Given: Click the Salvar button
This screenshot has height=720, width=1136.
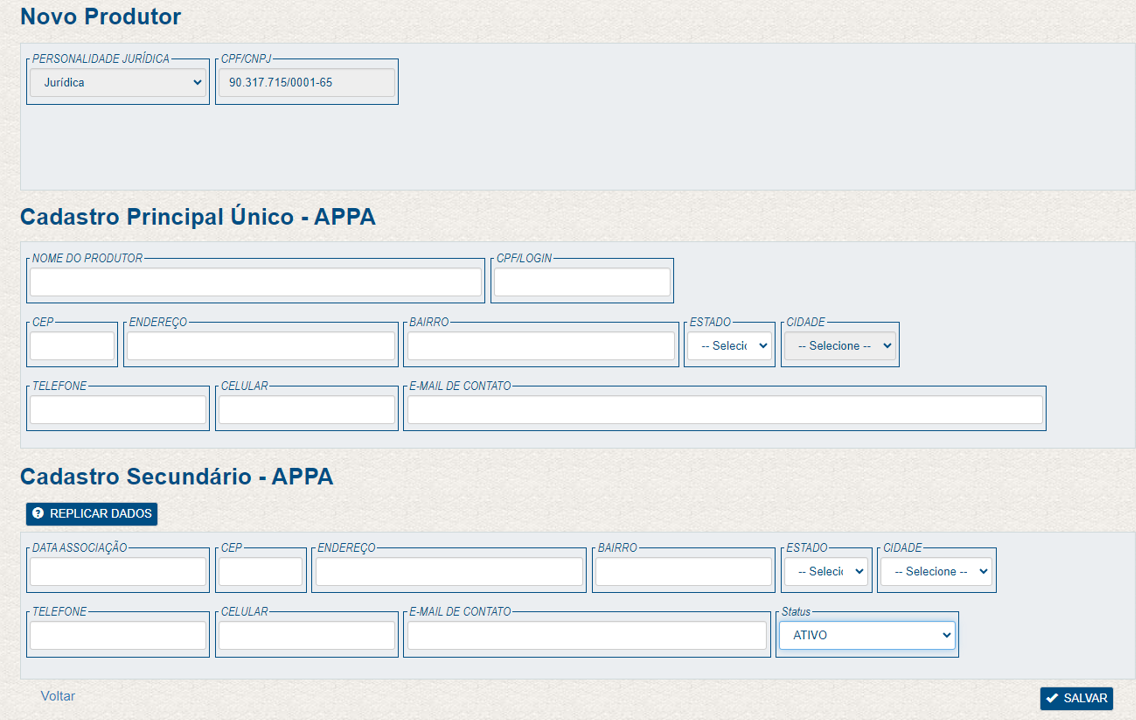Looking at the screenshot, I should click(x=1076, y=698).
